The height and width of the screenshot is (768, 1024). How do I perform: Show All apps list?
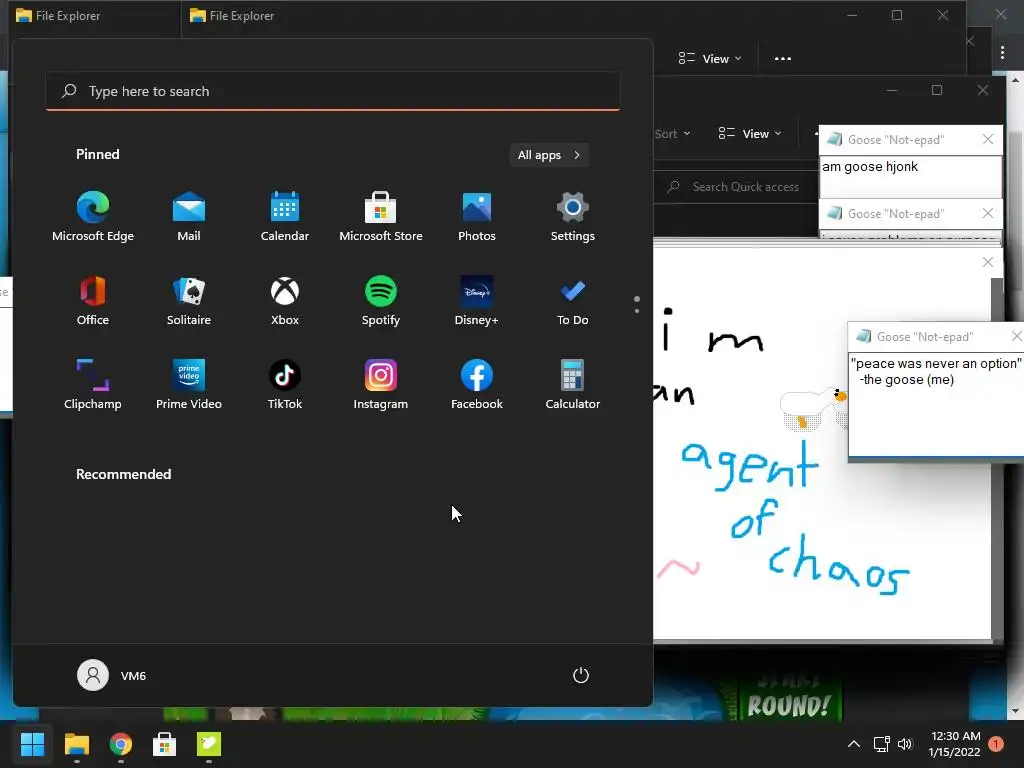pyautogui.click(x=549, y=155)
